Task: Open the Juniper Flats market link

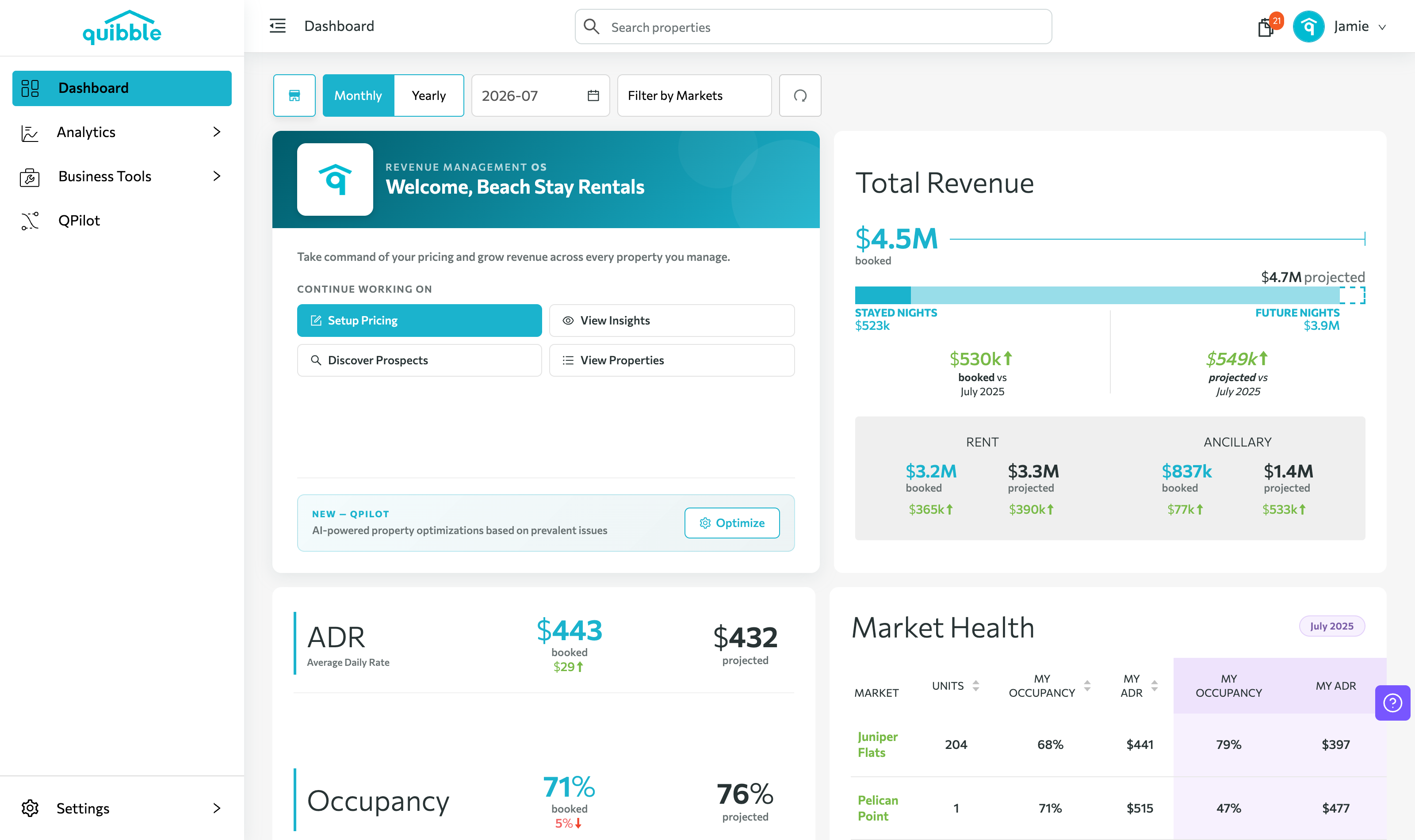Action: coord(877,745)
